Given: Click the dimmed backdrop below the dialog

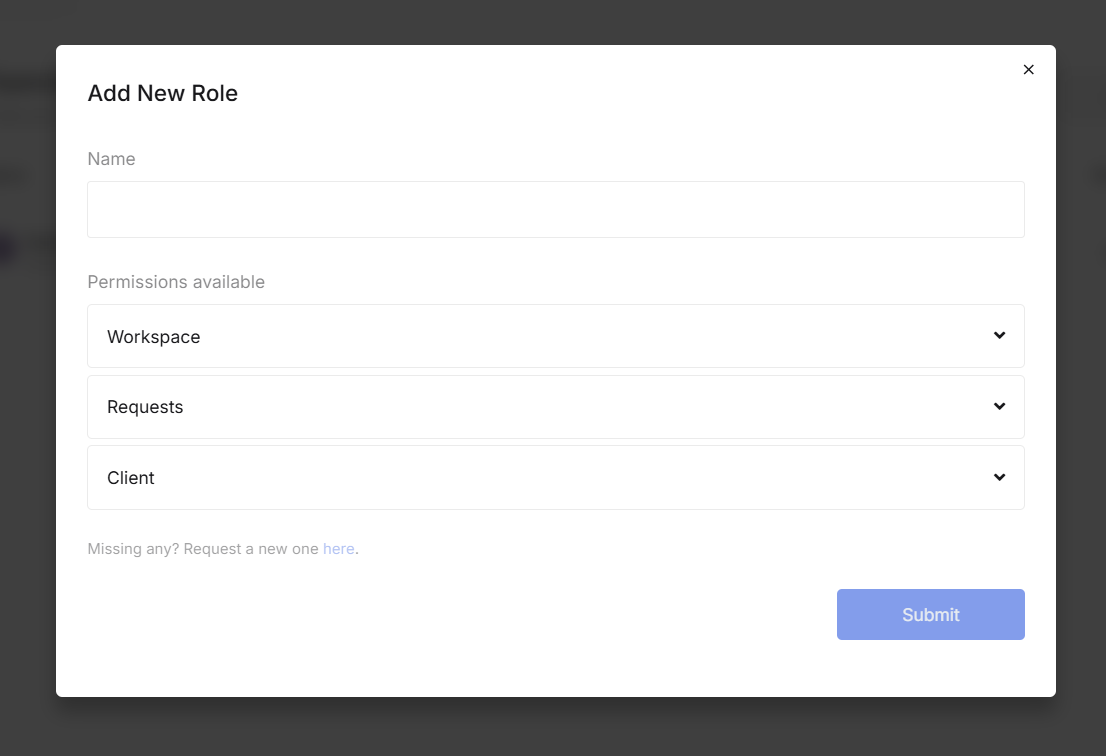Looking at the screenshot, I should tap(553, 727).
